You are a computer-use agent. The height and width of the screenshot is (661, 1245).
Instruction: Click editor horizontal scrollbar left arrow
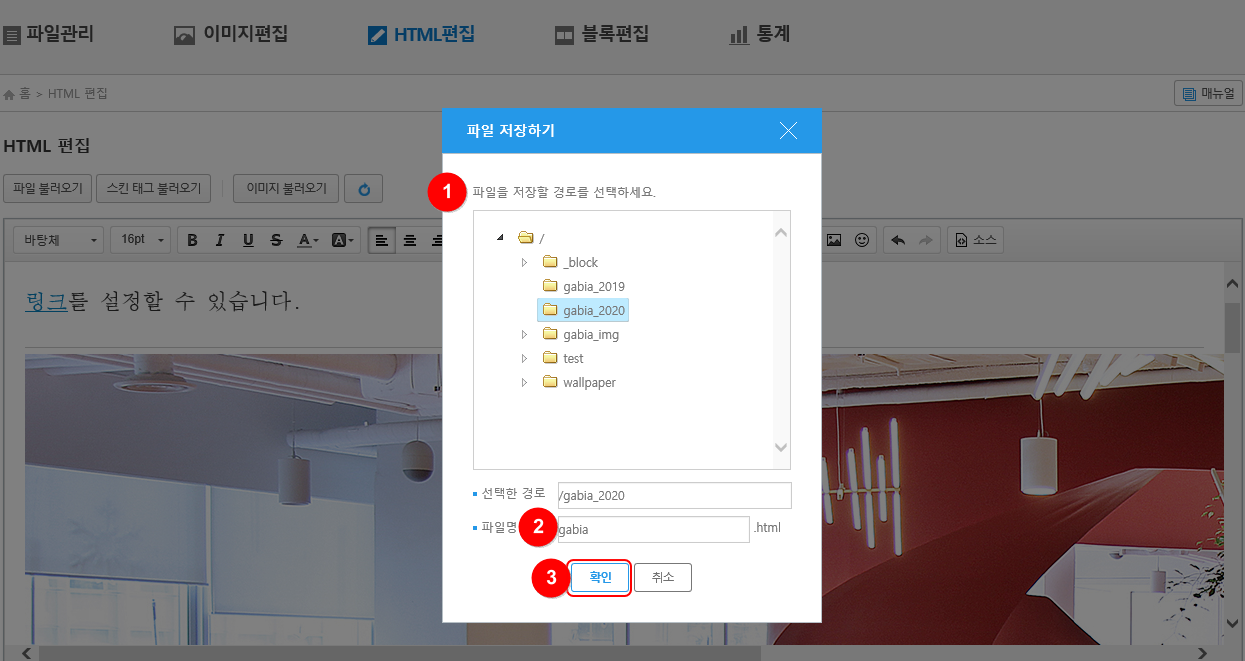click(x=27, y=653)
